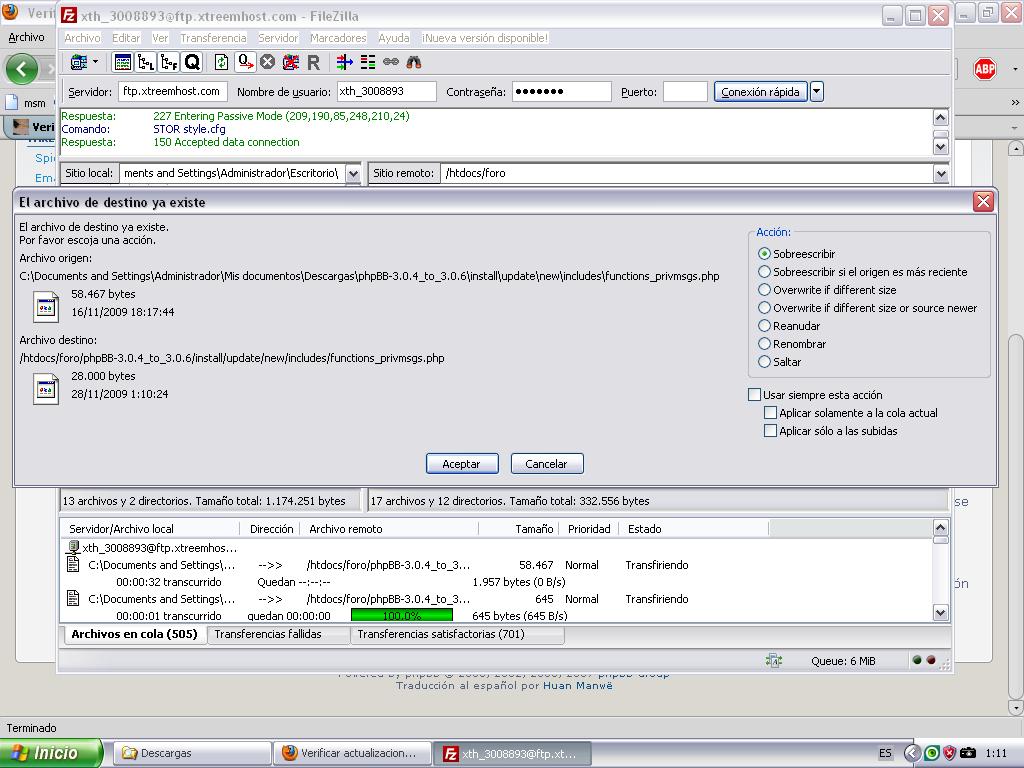
Task: Open the Editar menu
Action: point(126,38)
